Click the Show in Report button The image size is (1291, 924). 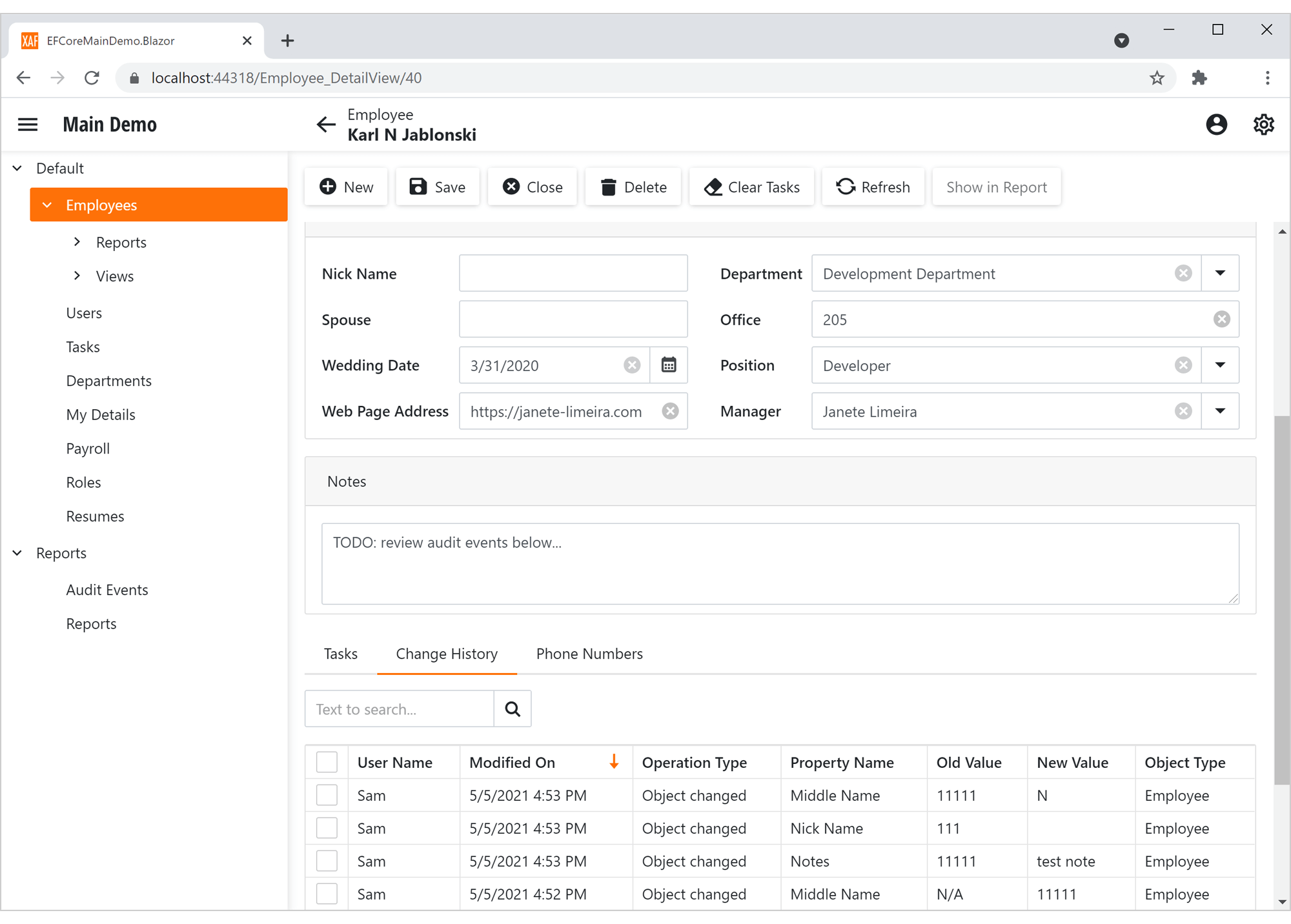[996, 186]
